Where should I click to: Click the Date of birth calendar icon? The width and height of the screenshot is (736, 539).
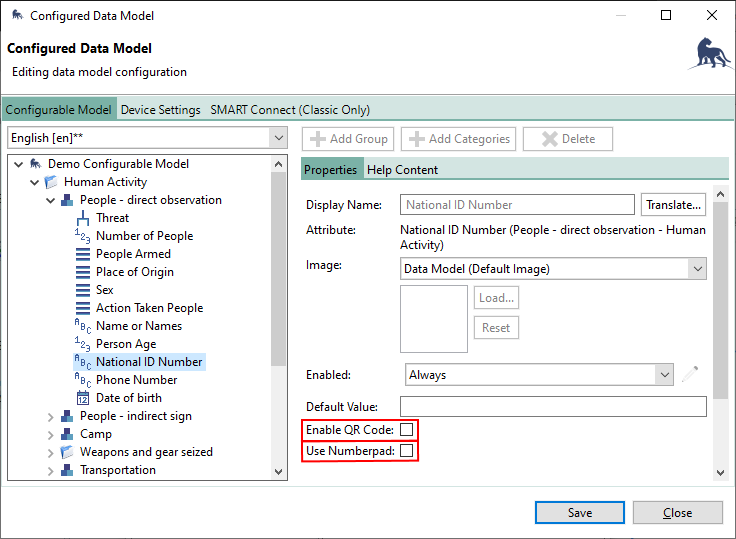pyautogui.click(x=83, y=398)
